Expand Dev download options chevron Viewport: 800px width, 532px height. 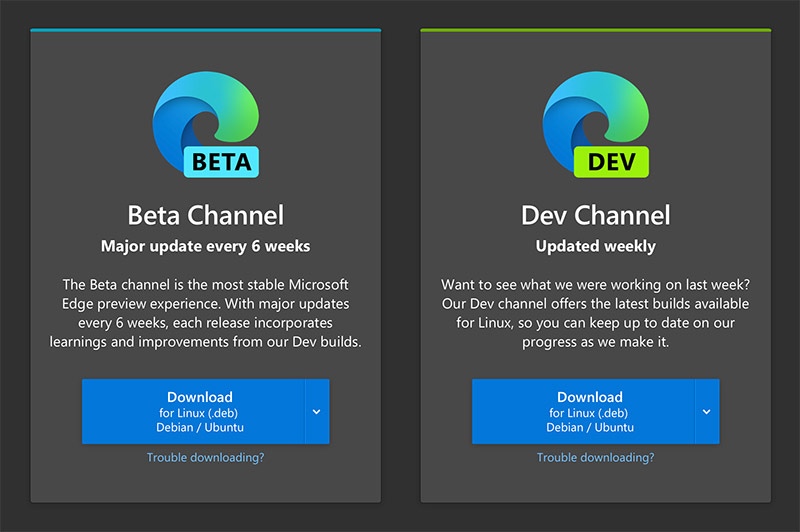click(707, 411)
